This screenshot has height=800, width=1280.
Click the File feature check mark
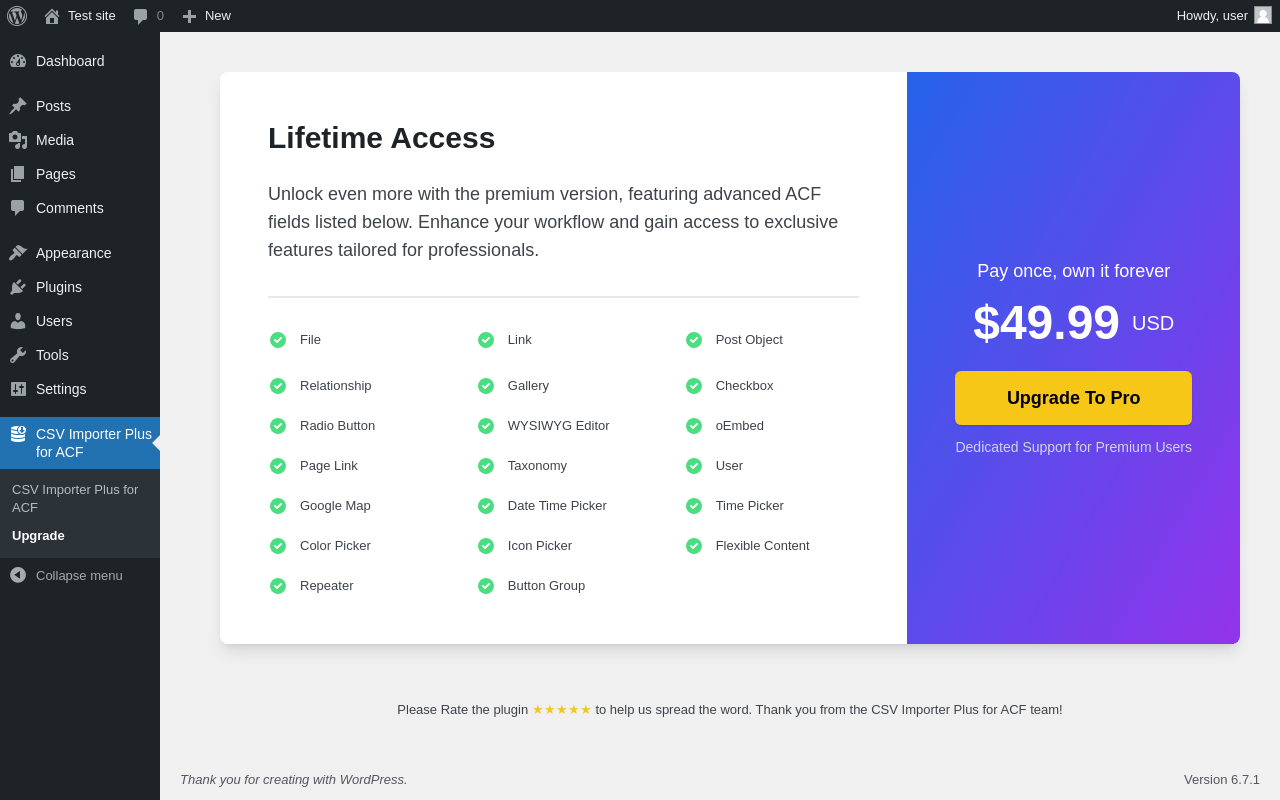278,340
